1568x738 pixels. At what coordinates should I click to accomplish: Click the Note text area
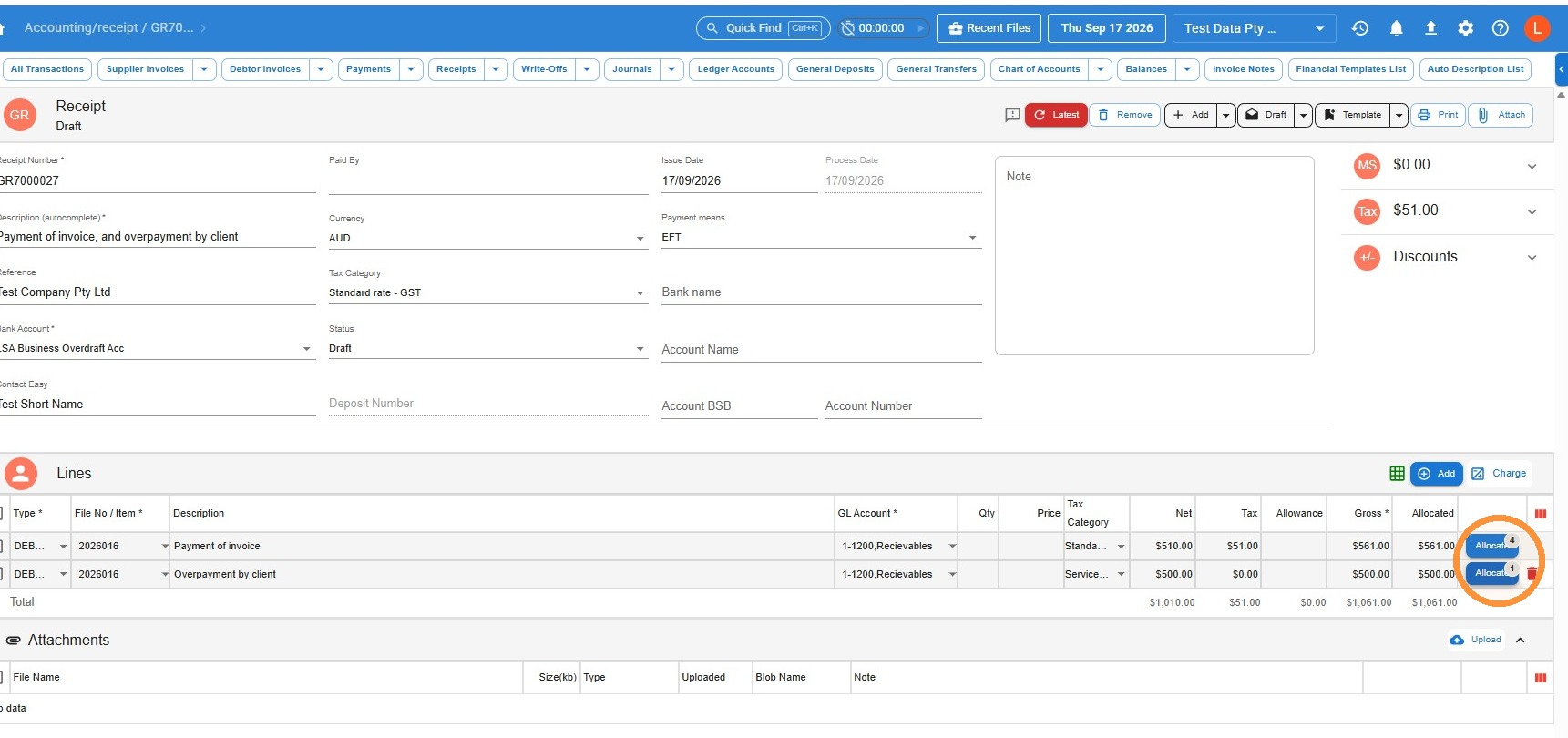tap(1154, 255)
